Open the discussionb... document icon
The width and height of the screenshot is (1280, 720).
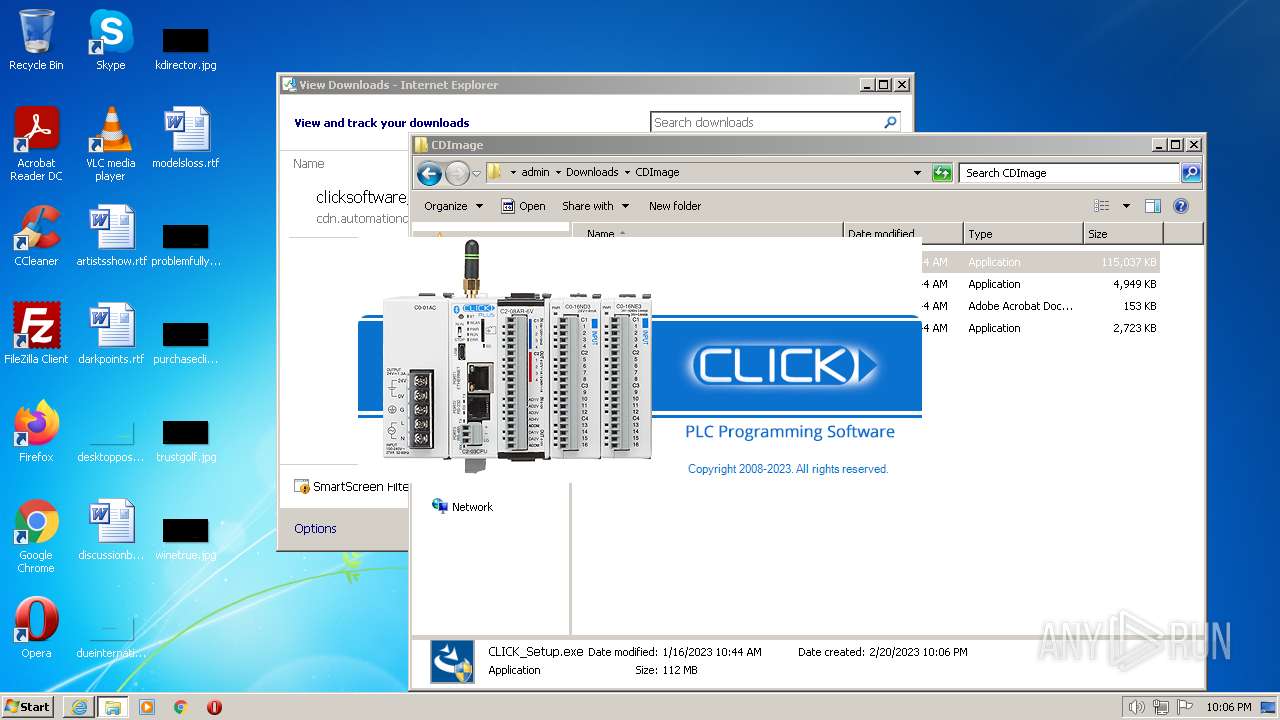pyautogui.click(x=111, y=530)
